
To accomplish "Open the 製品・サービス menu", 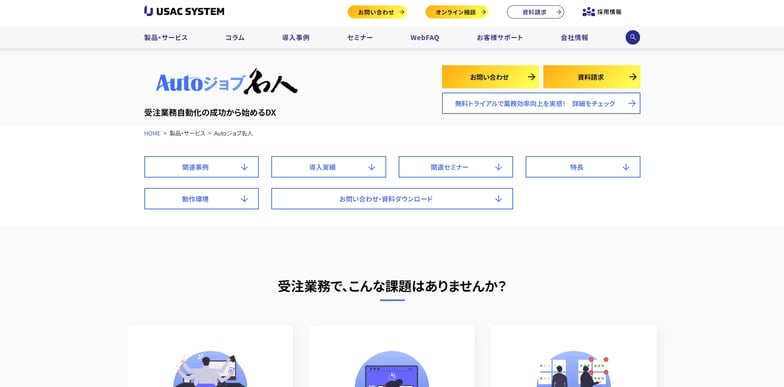I will (x=166, y=38).
